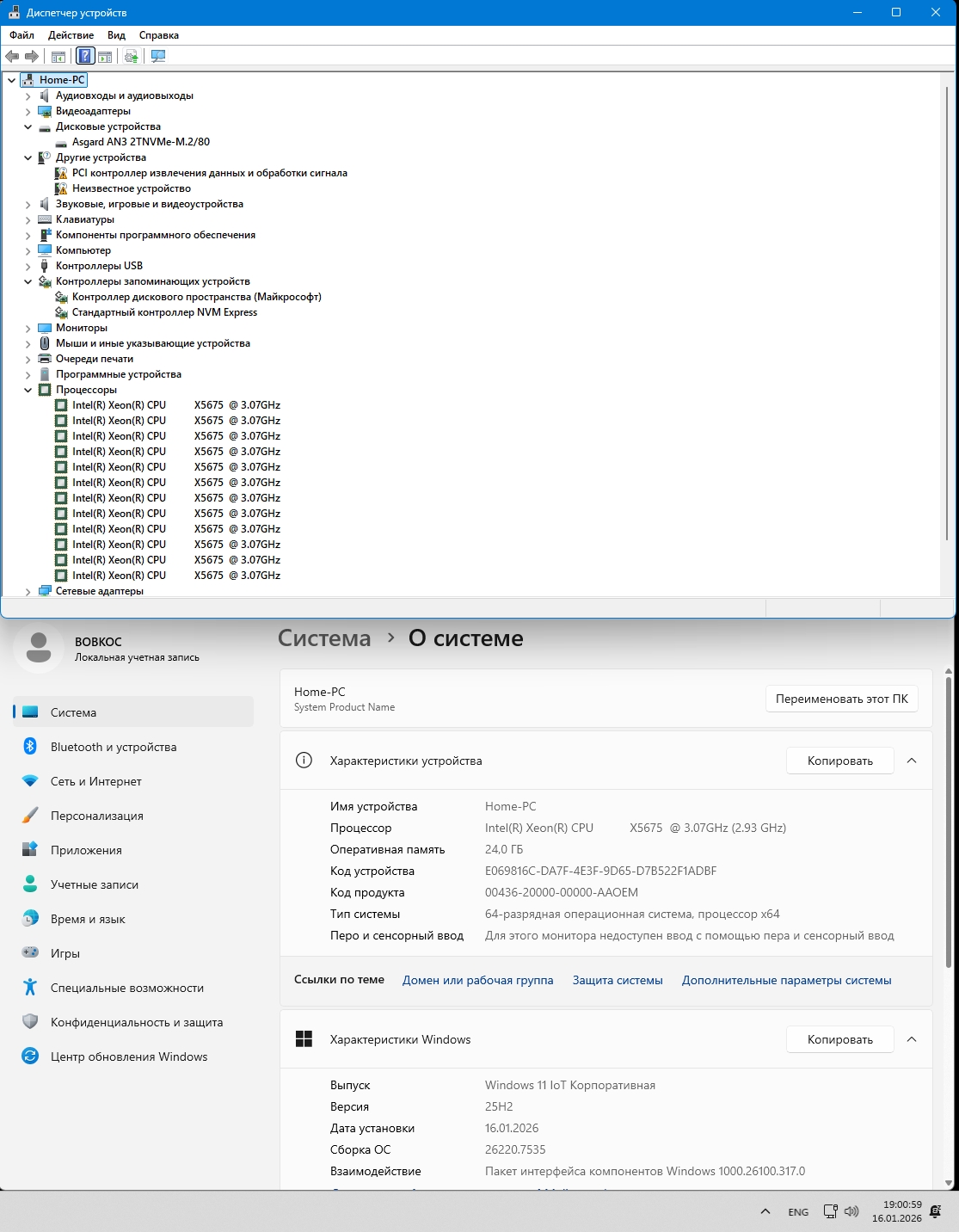Click the Персонализация paintbrush icon
Screen dimensions: 959x1232
(x=30, y=816)
